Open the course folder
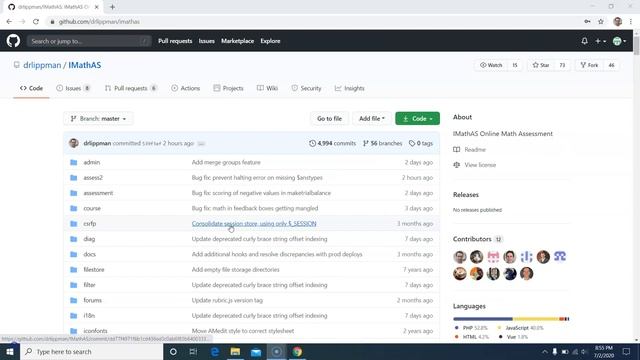The width and height of the screenshot is (640, 360). pos(92,208)
